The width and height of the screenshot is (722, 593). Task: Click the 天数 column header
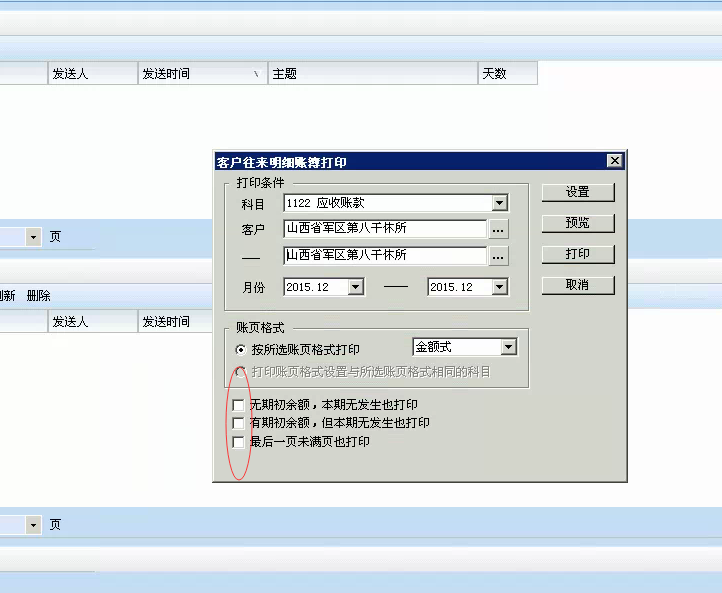(506, 74)
